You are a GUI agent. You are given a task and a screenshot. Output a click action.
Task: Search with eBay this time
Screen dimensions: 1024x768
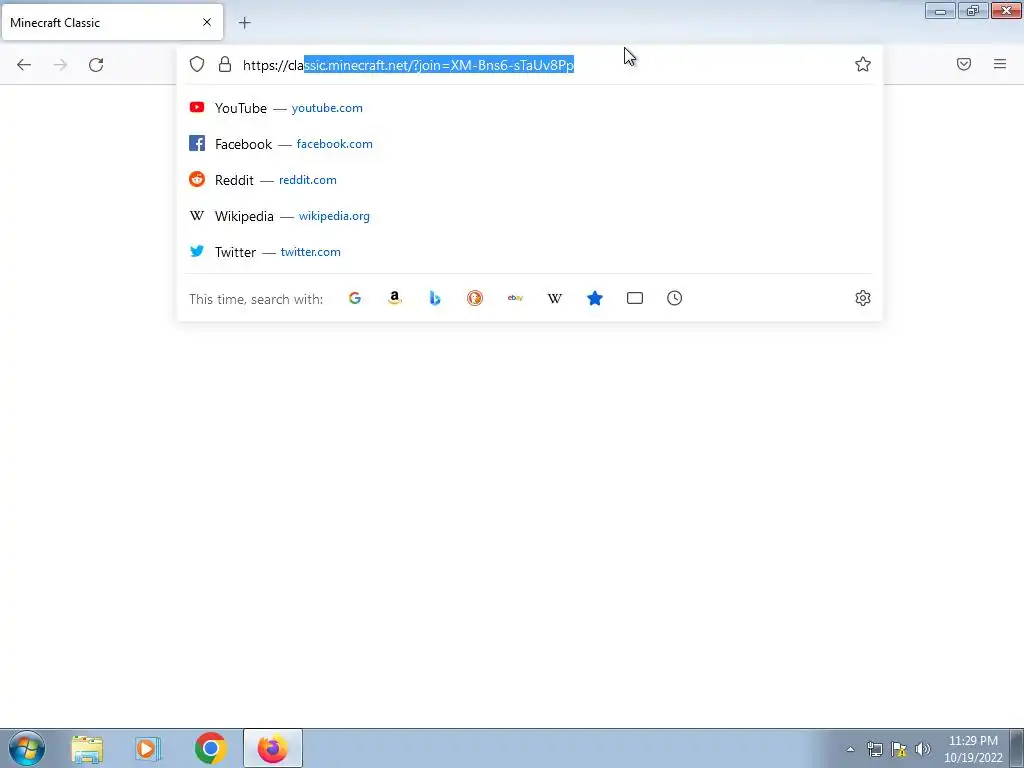tap(515, 298)
